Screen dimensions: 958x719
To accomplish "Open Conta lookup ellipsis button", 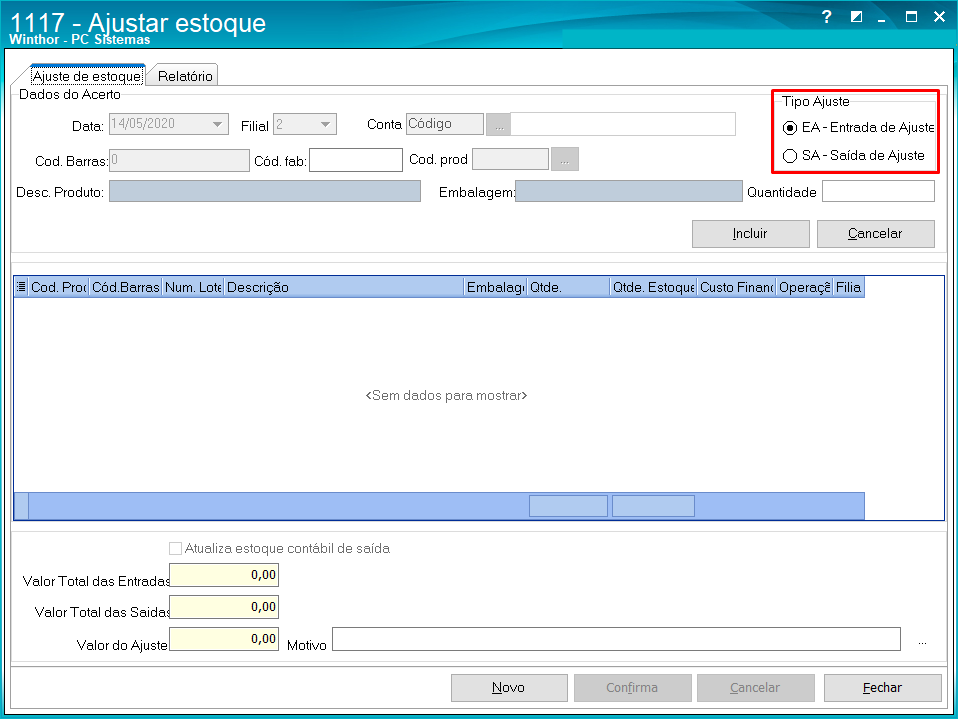I will point(499,125).
